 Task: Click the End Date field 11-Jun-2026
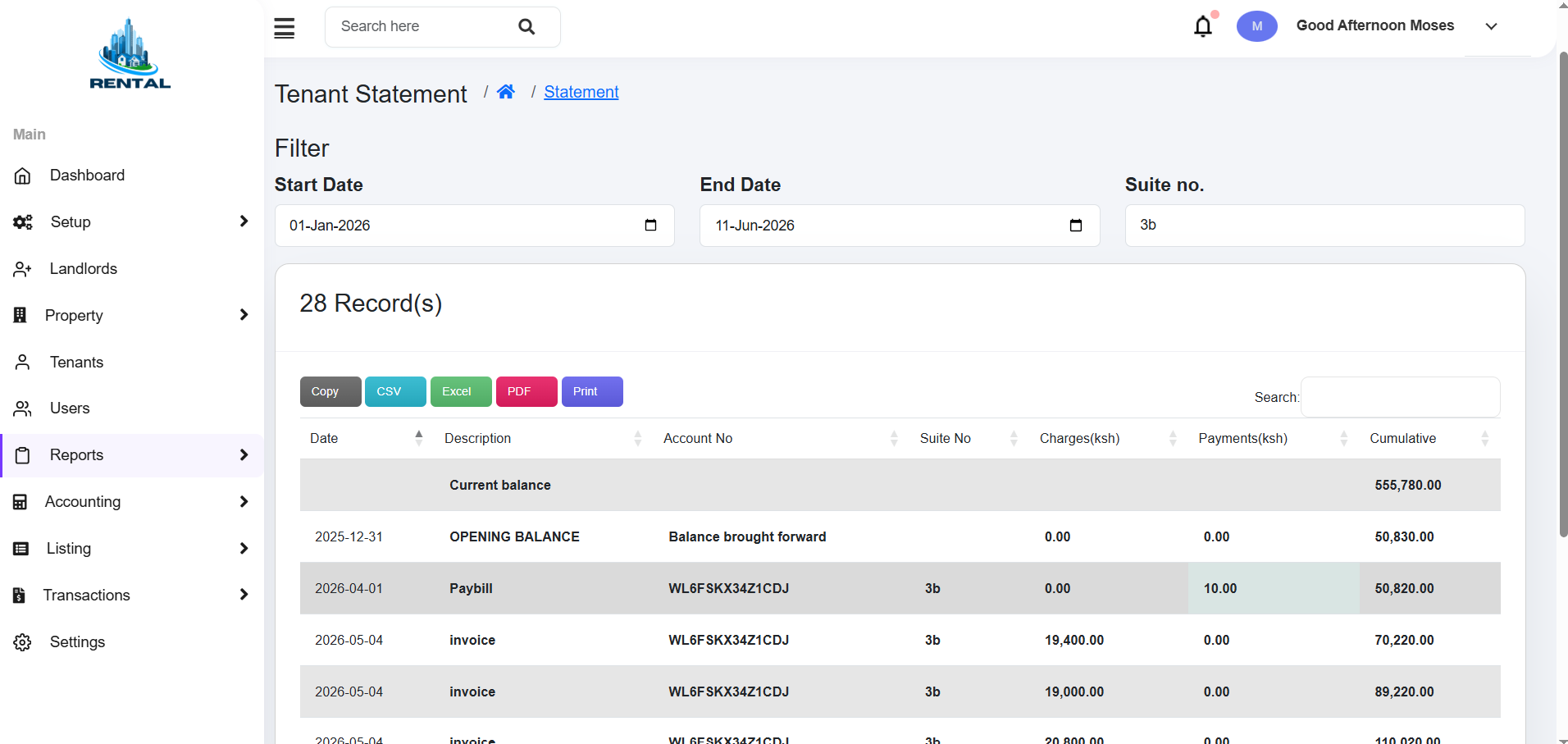(x=900, y=226)
